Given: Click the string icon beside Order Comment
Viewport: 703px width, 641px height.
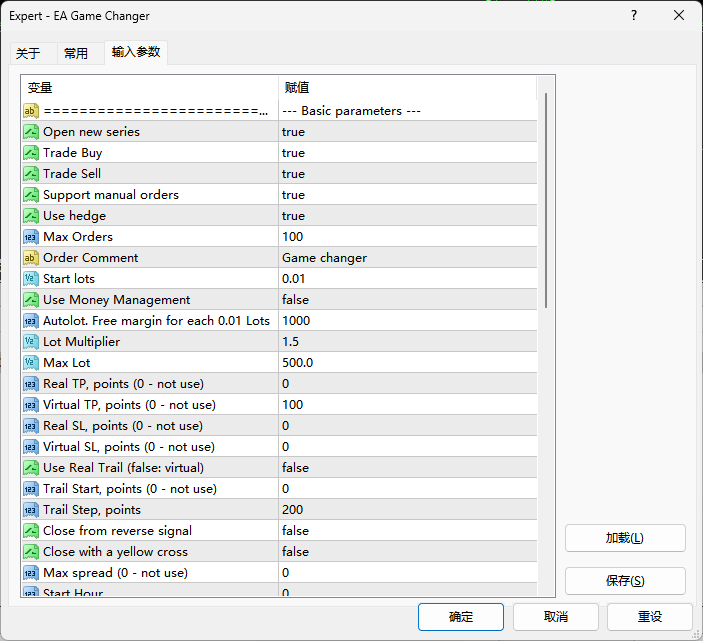Looking at the screenshot, I should pyautogui.click(x=31, y=258).
